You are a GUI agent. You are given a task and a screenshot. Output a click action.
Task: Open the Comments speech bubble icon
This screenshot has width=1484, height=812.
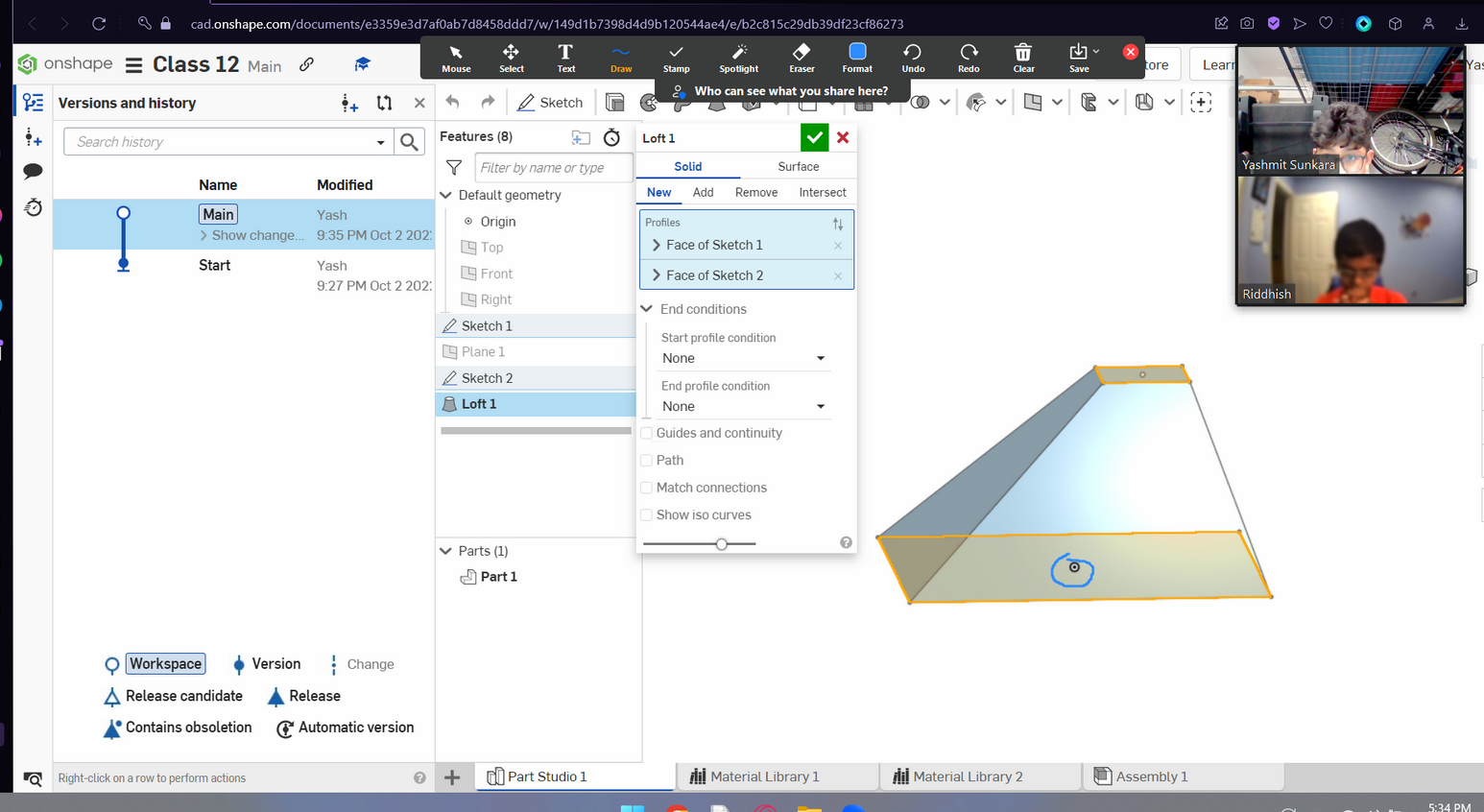(x=33, y=172)
